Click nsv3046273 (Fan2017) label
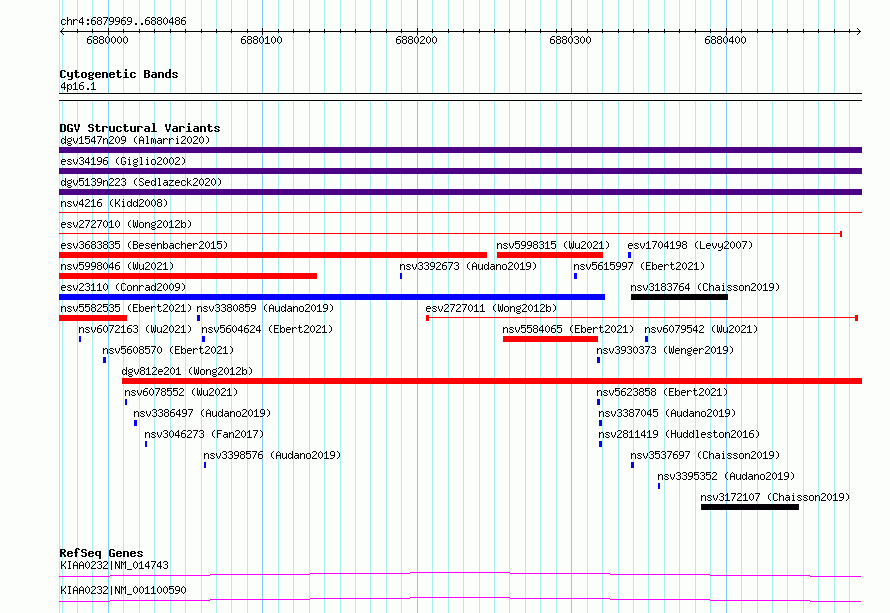 pyautogui.click(x=204, y=434)
